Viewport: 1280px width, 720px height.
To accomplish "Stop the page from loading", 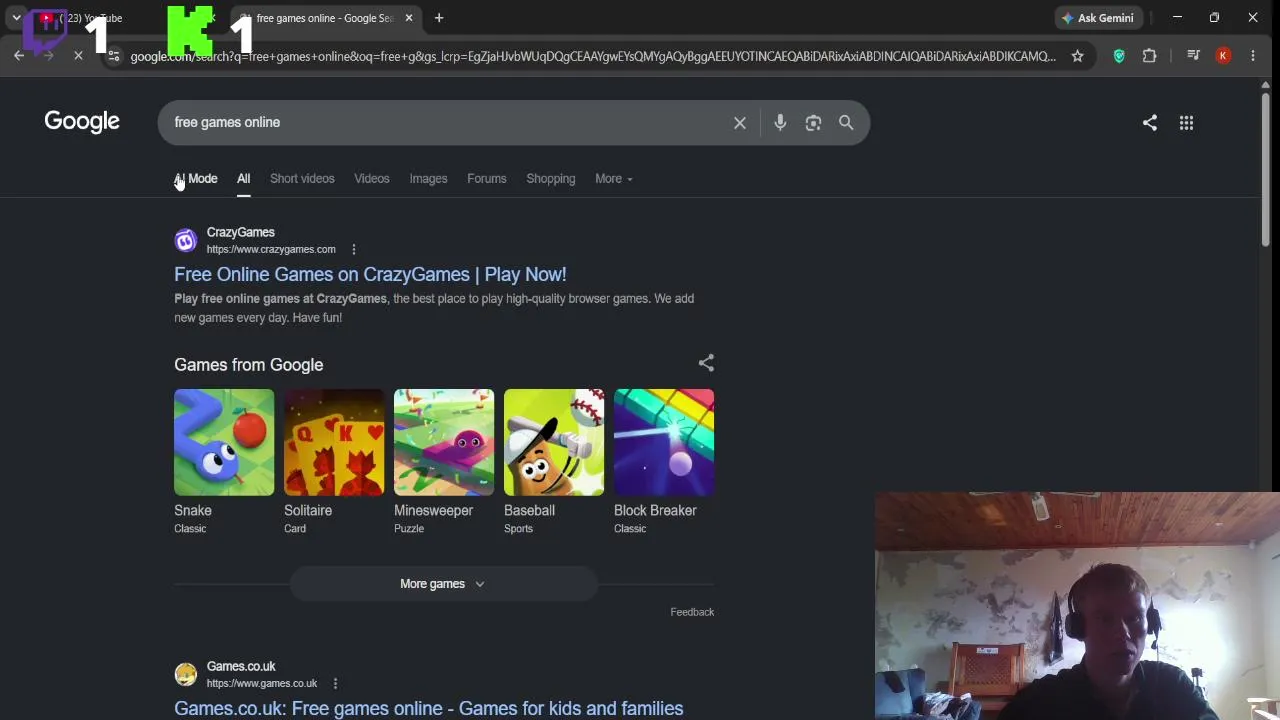I will coord(78,56).
